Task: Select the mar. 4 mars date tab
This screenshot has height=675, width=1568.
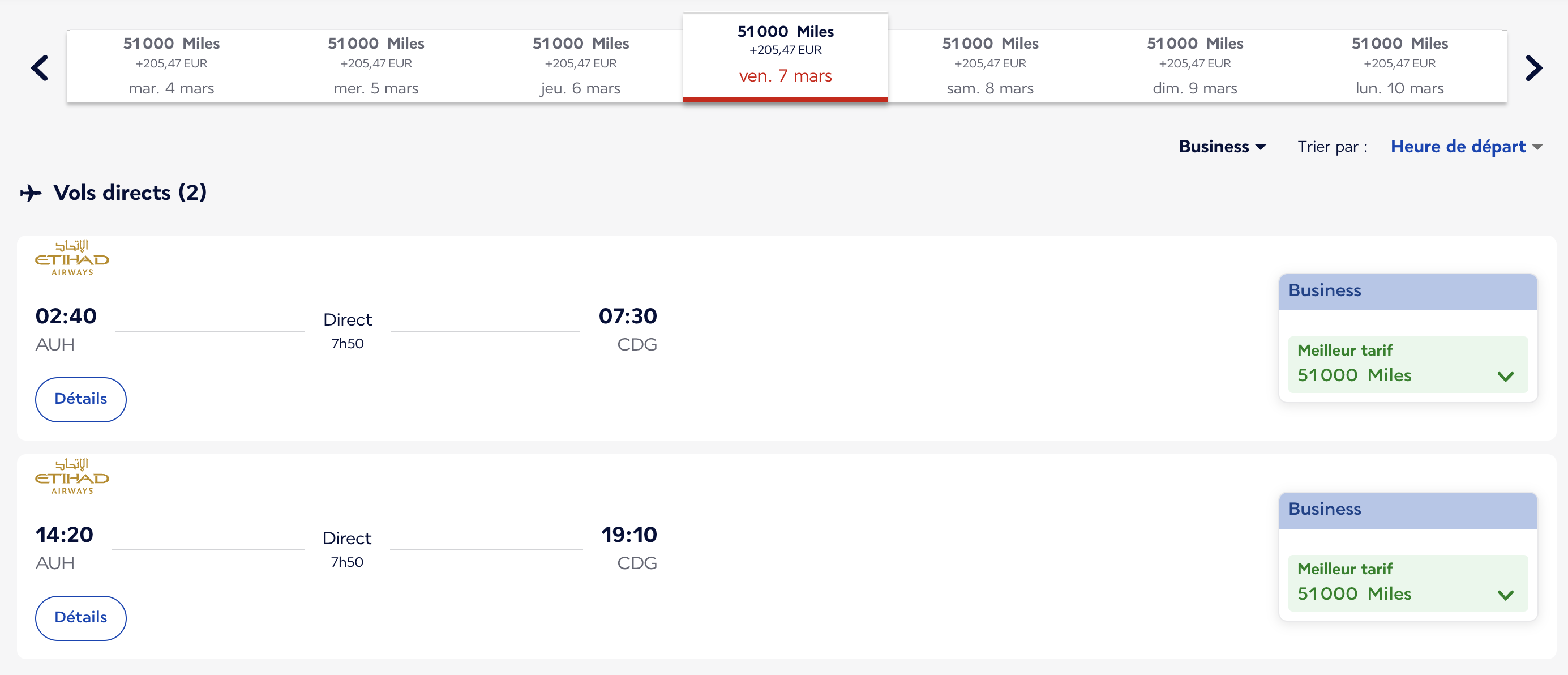Action: [x=171, y=66]
